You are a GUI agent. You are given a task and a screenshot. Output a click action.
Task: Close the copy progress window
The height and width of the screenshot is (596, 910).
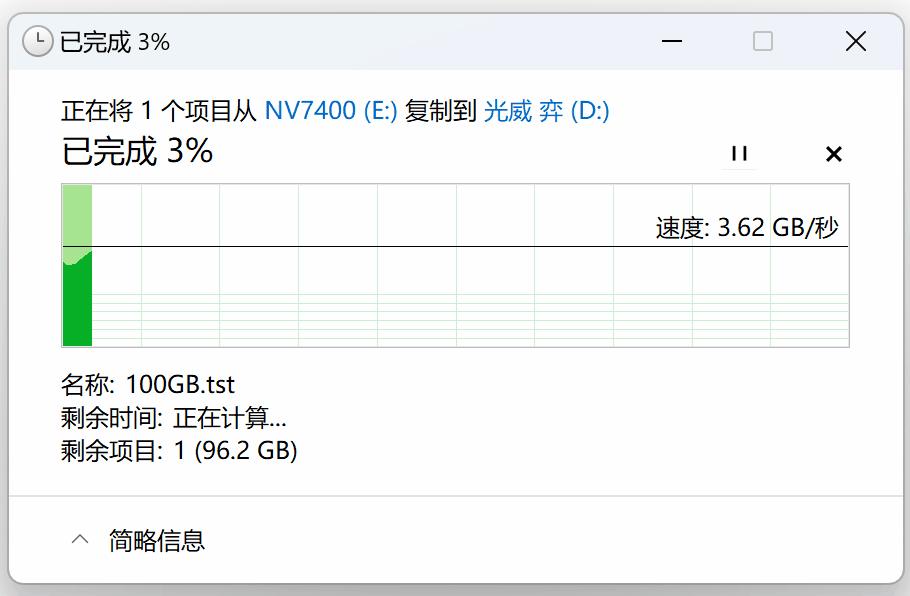click(856, 41)
